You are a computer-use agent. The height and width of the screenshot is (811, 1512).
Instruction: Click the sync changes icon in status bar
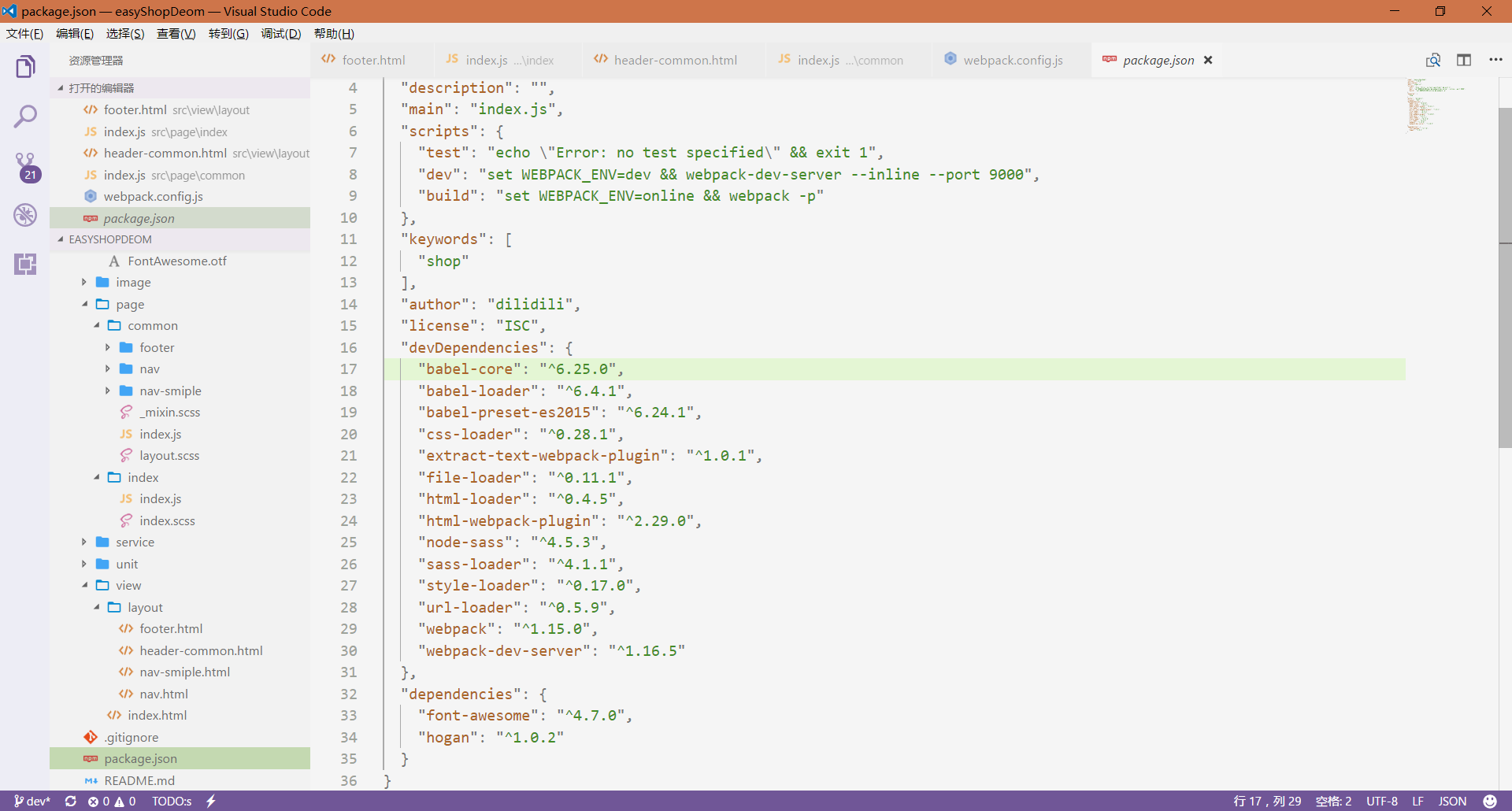pos(70,801)
